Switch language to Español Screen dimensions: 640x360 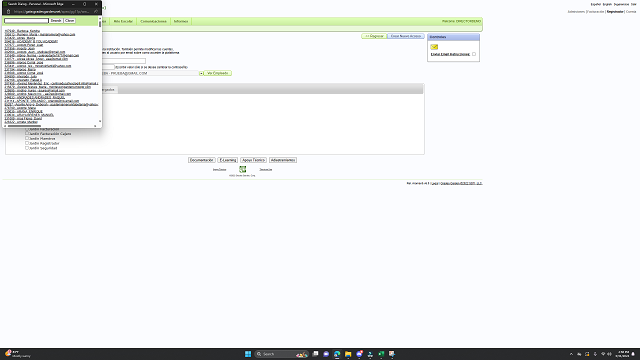pos(596,4)
